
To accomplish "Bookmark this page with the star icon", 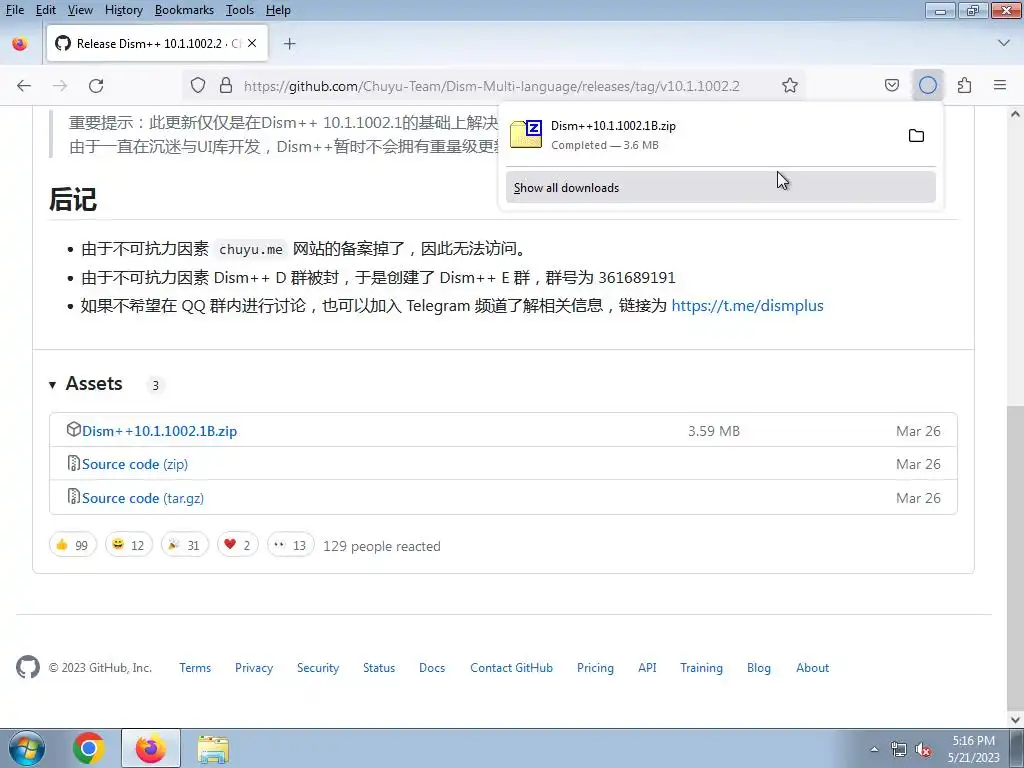I will click(790, 86).
